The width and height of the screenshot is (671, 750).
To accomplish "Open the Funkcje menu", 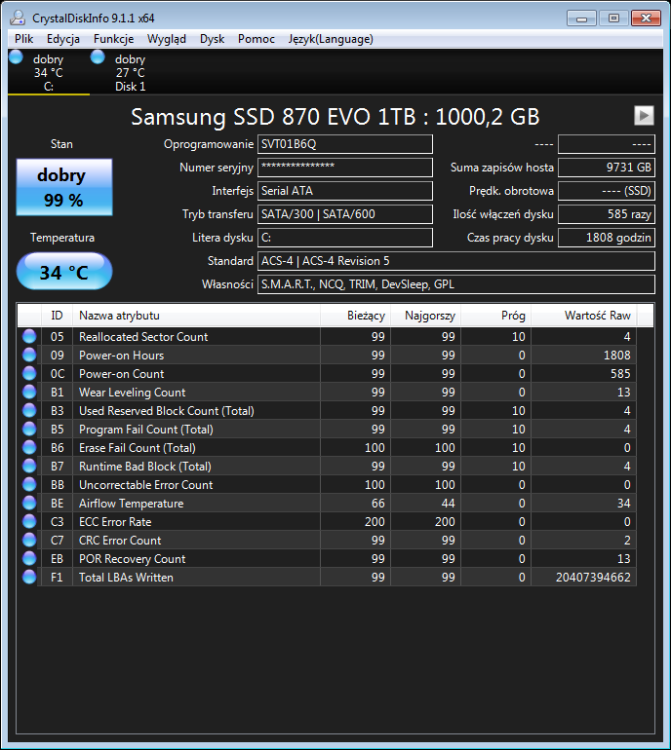I will (113, 39).
